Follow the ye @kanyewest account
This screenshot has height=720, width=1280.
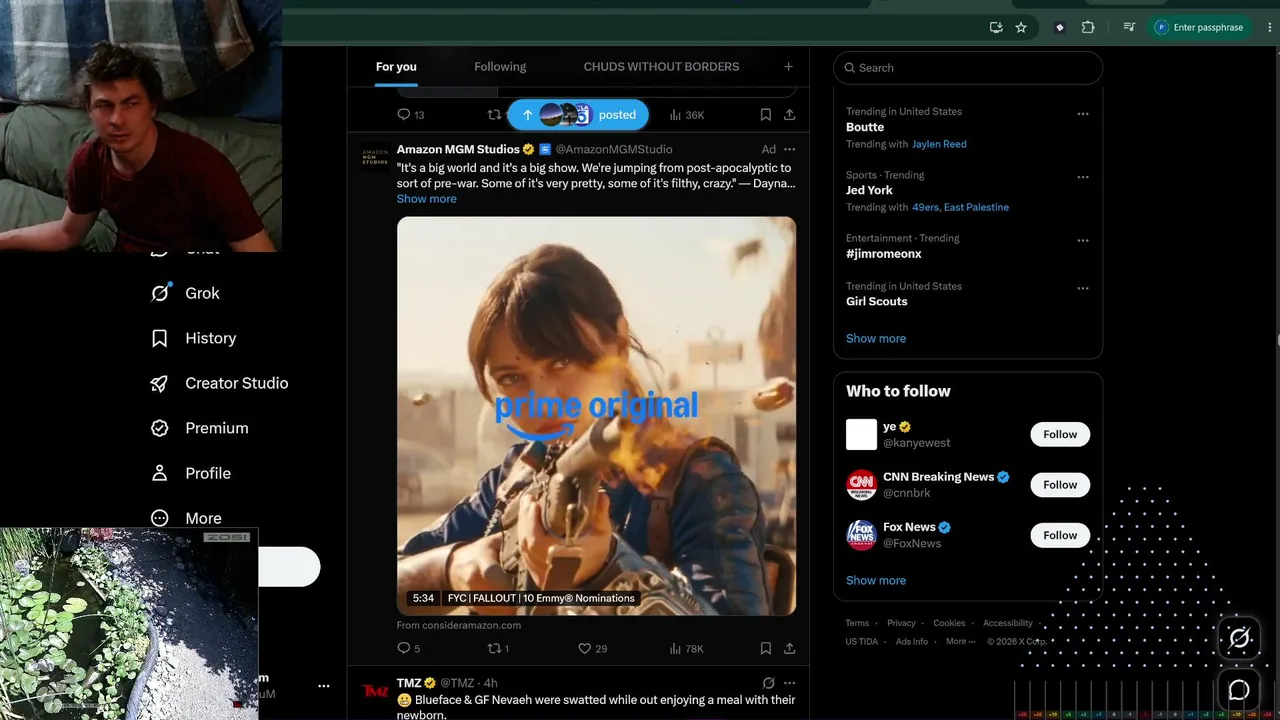[x=1060, y=435]
